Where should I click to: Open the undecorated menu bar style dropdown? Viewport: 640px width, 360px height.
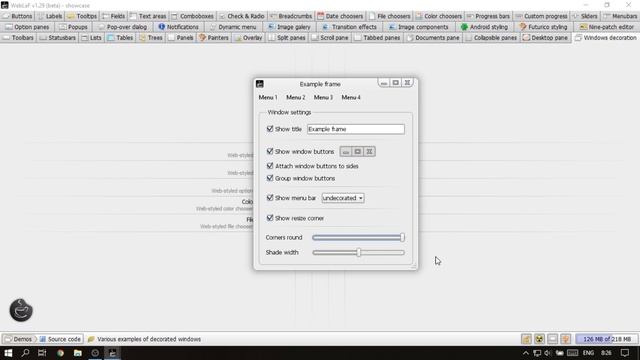(x=343, y=198)
